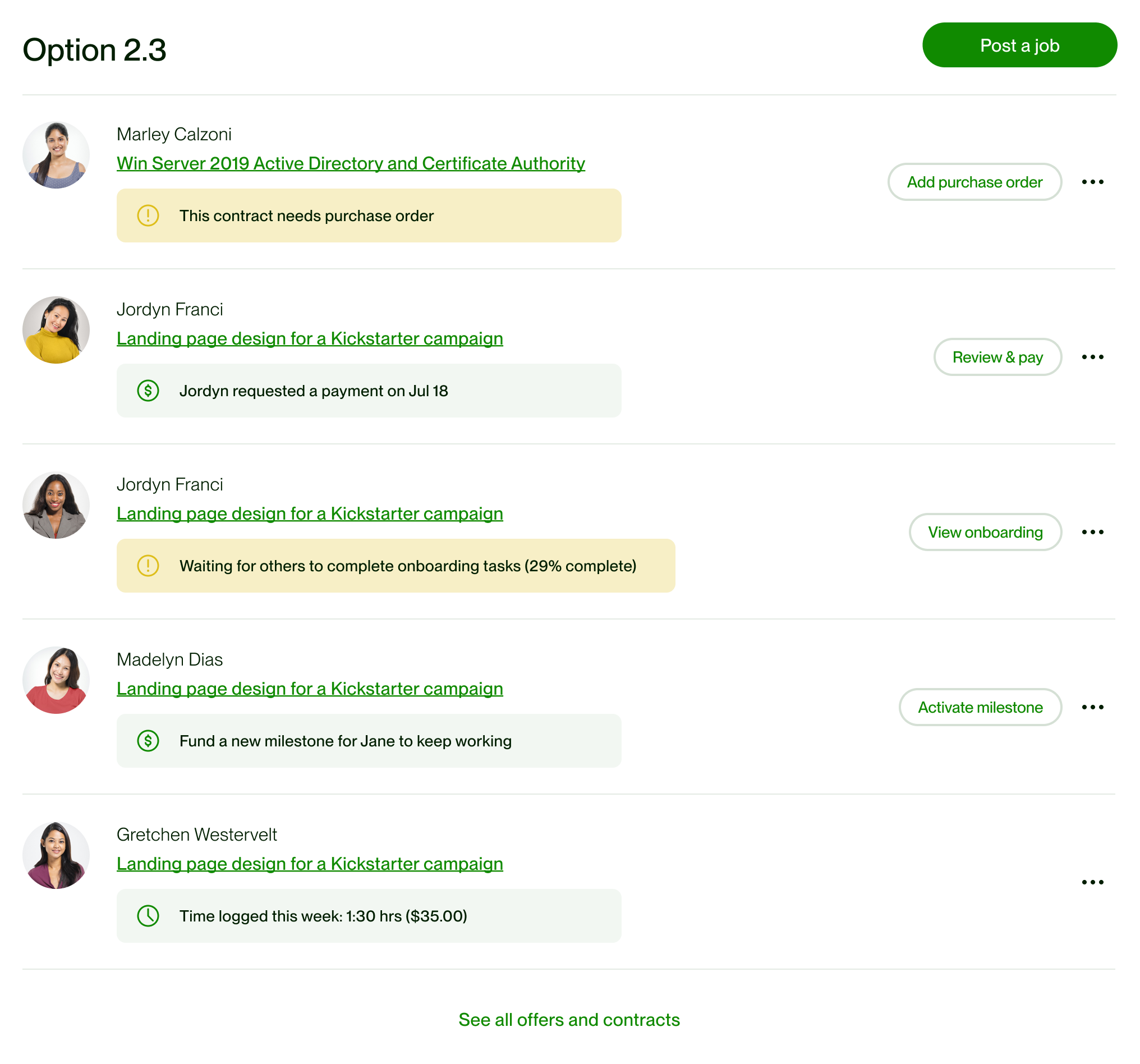
Task: Click 'This contract needs purchase order' message
Action: click(306, 215)
